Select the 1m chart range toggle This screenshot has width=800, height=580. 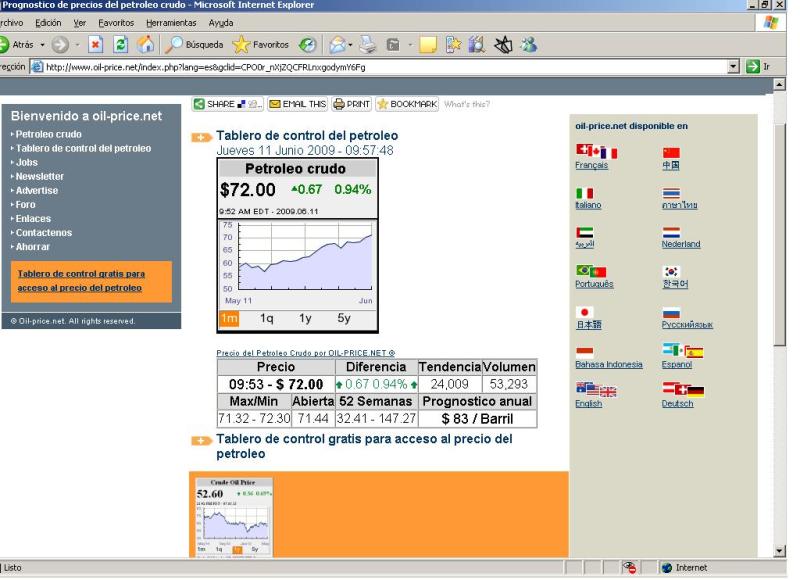pos(230,318)
